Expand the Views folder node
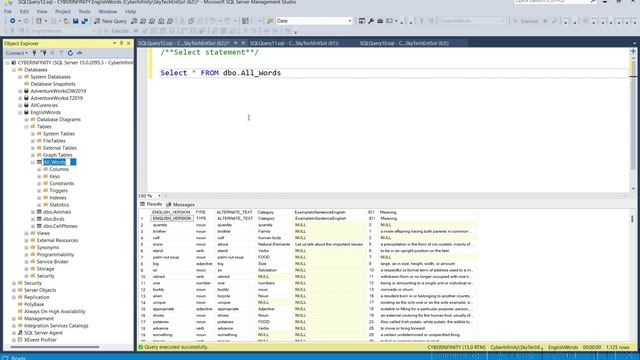This screenshot has width=640, height=360. click(27, 233)
